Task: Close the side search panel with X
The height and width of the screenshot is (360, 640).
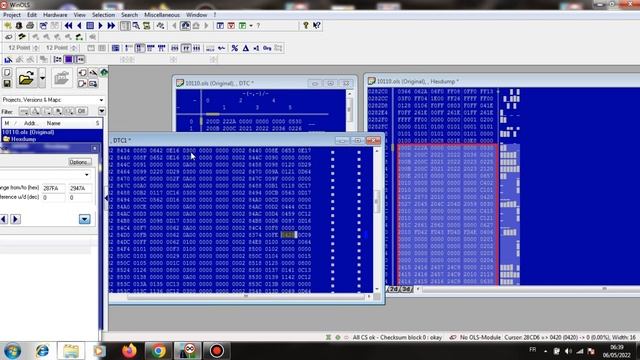Action: [95, 148]
